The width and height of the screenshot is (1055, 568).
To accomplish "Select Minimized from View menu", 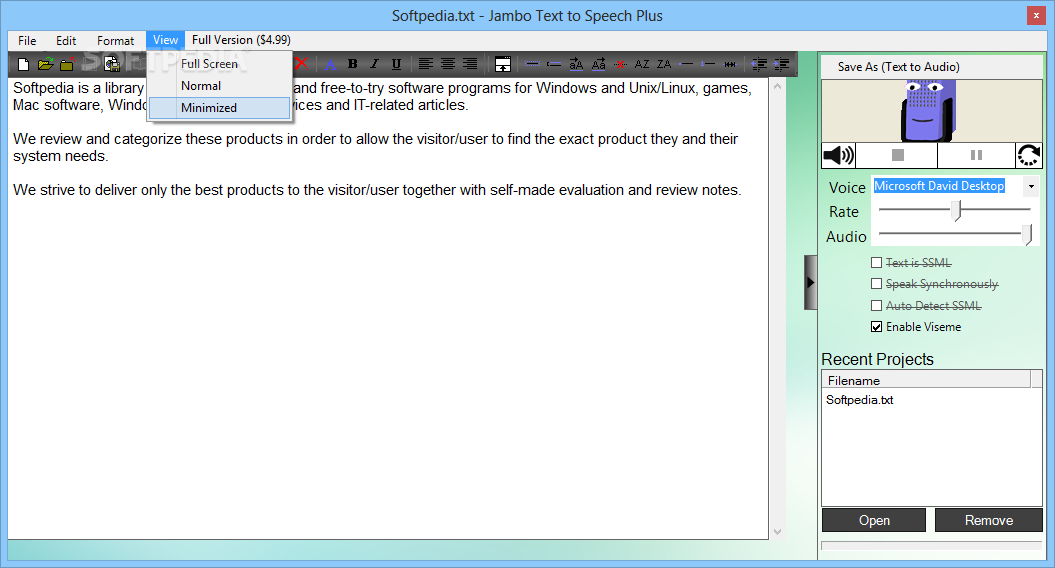I will click(219, 108).
